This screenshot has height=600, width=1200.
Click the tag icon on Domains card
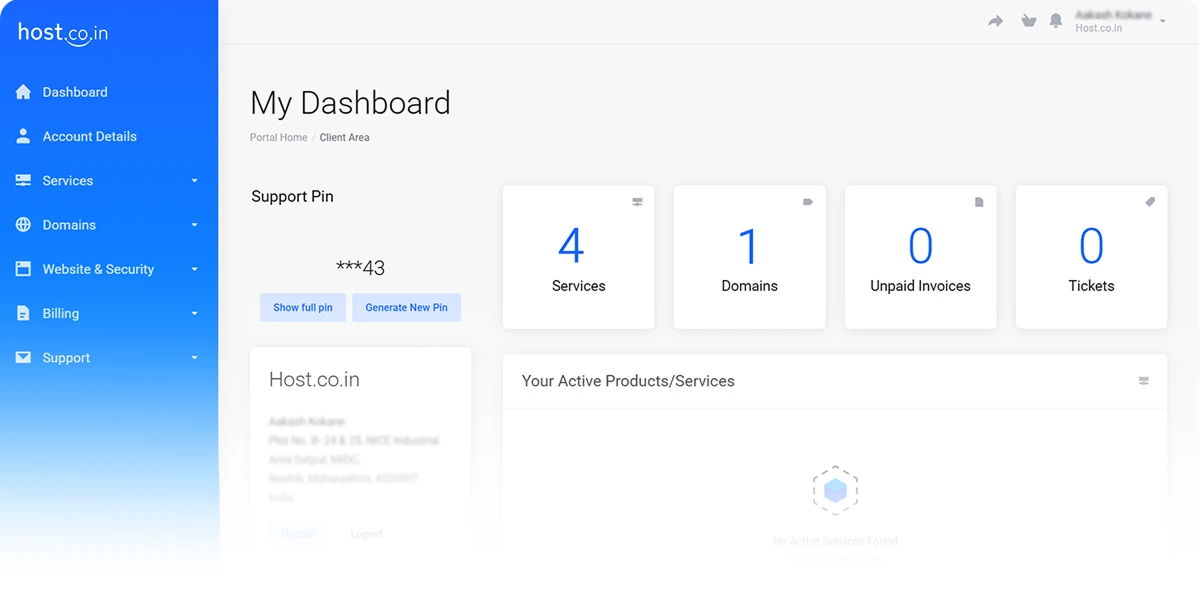tap(808, 202)
